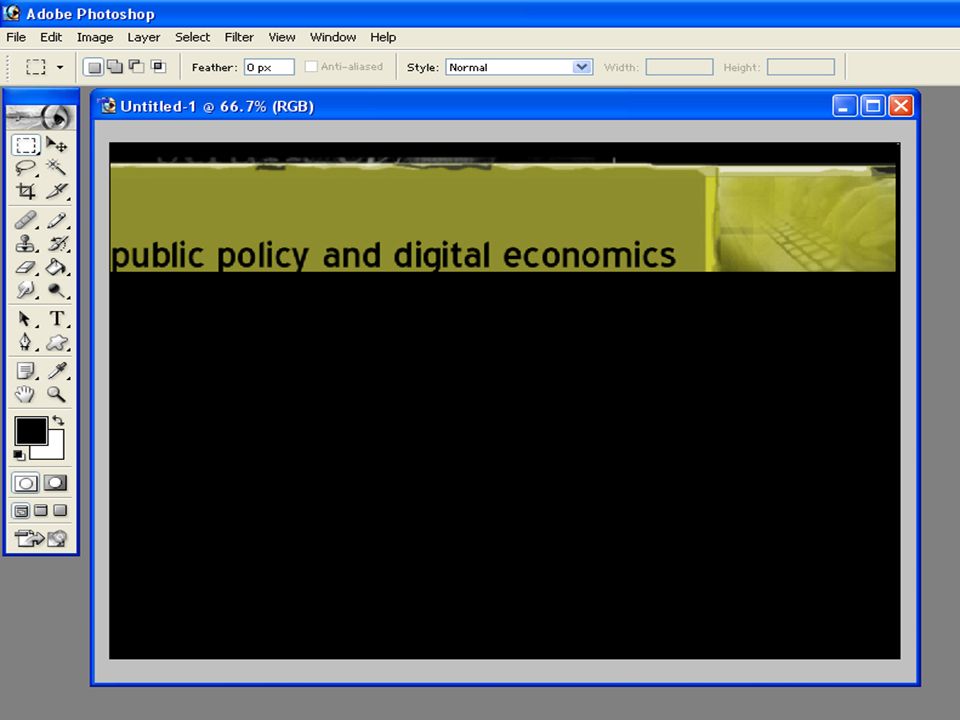Select the Rectangular Marquee tool in toolbox

tap(26, 145)
